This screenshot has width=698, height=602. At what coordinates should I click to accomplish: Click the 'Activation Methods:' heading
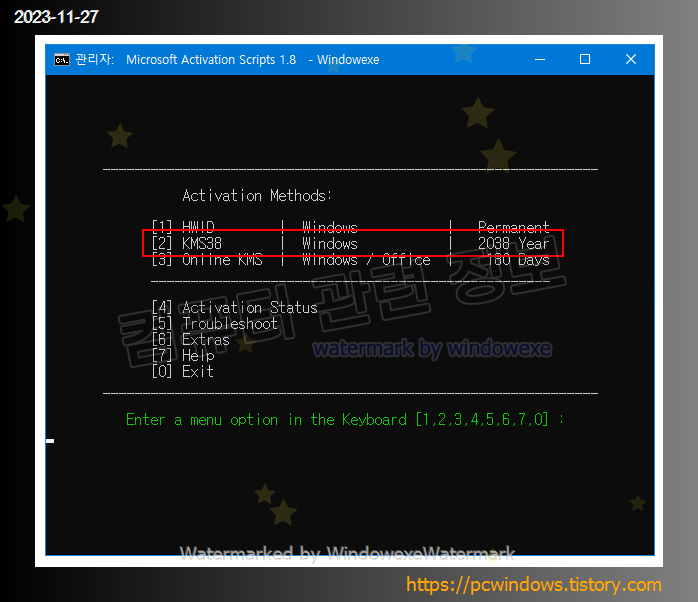[257, 196]
